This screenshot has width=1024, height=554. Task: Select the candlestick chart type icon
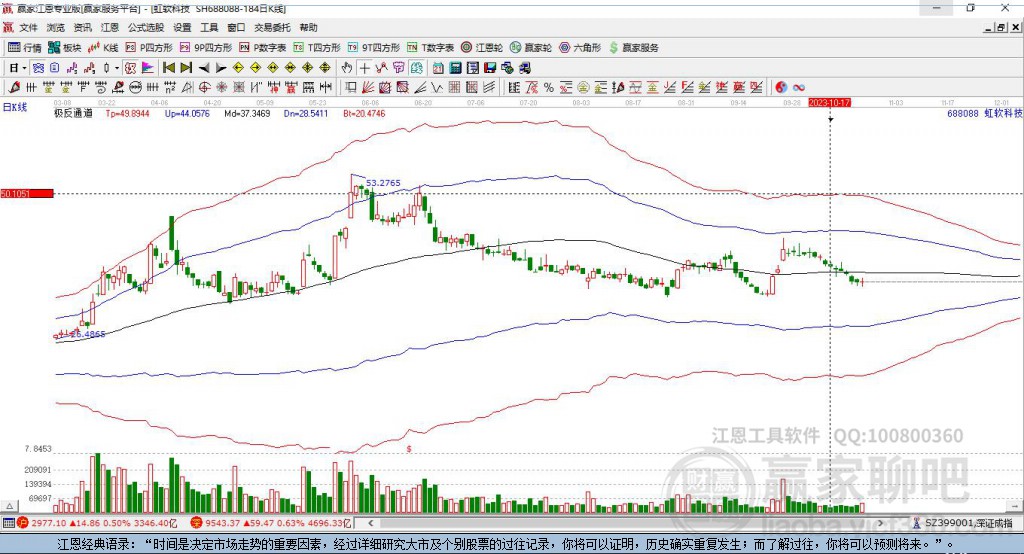click(x=106, y=68)
